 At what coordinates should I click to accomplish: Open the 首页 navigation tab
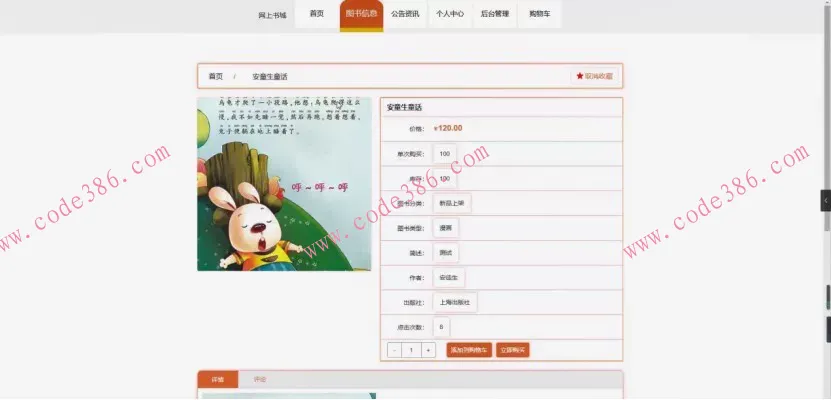click(x=317, y=14)
